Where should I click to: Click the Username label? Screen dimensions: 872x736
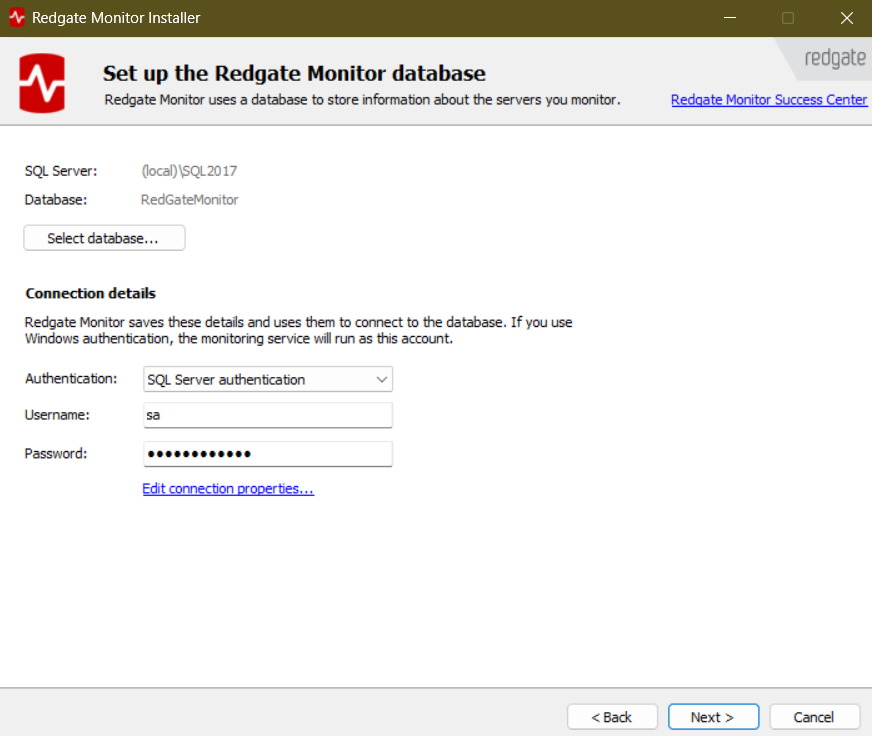tap(57, 415)
